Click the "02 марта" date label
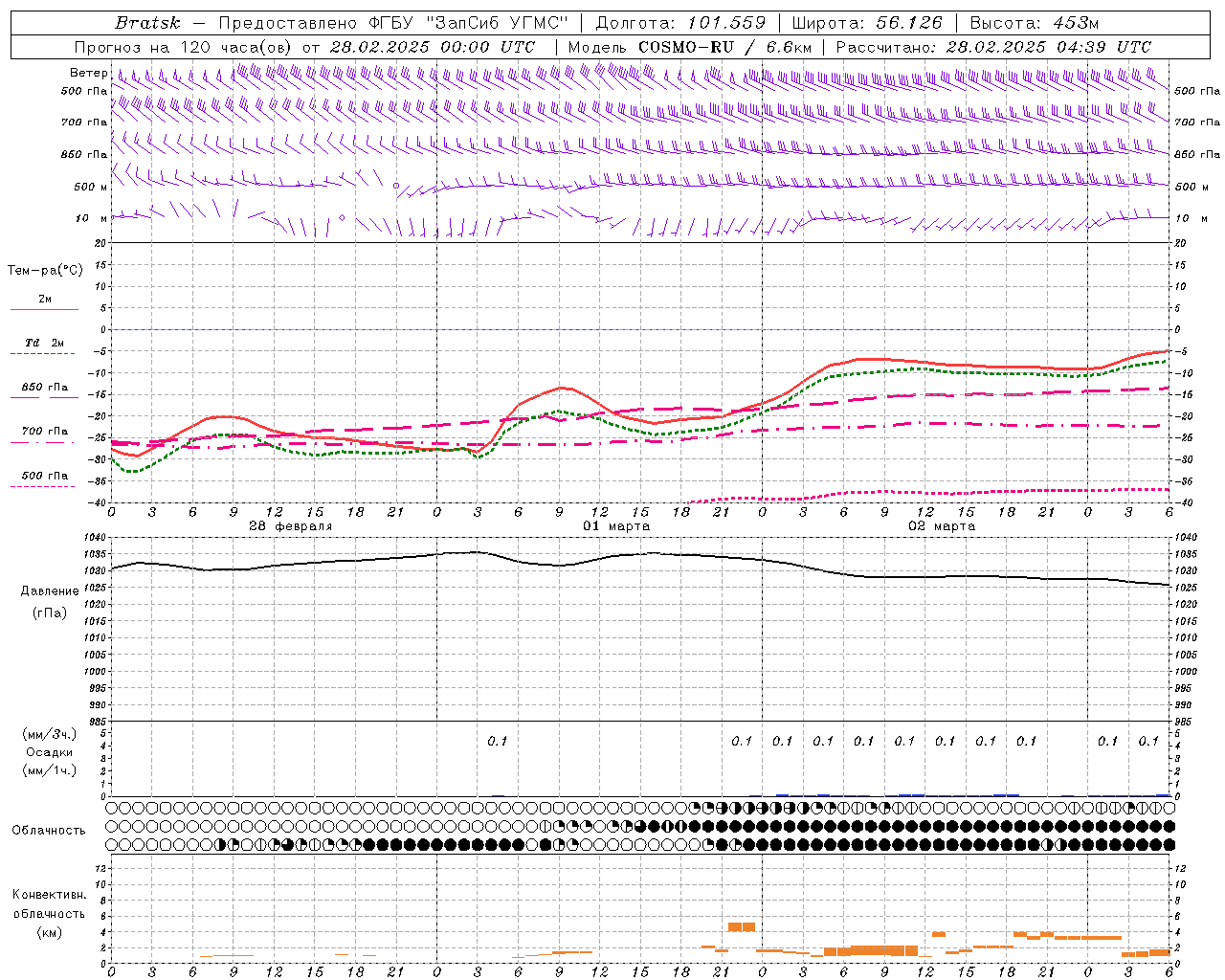 coord(942,526)
